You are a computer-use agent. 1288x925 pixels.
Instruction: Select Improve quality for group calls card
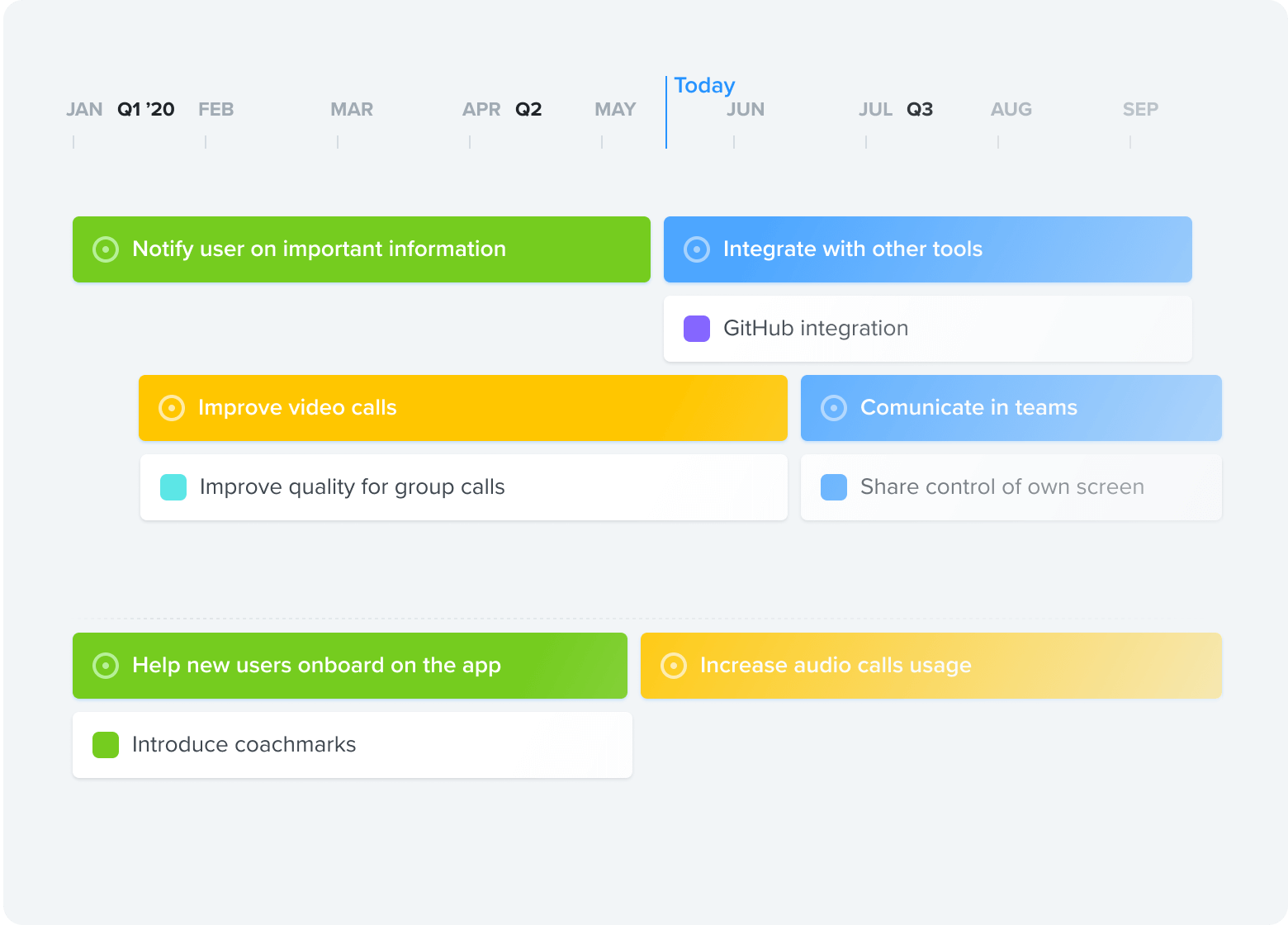coord(464,487)
